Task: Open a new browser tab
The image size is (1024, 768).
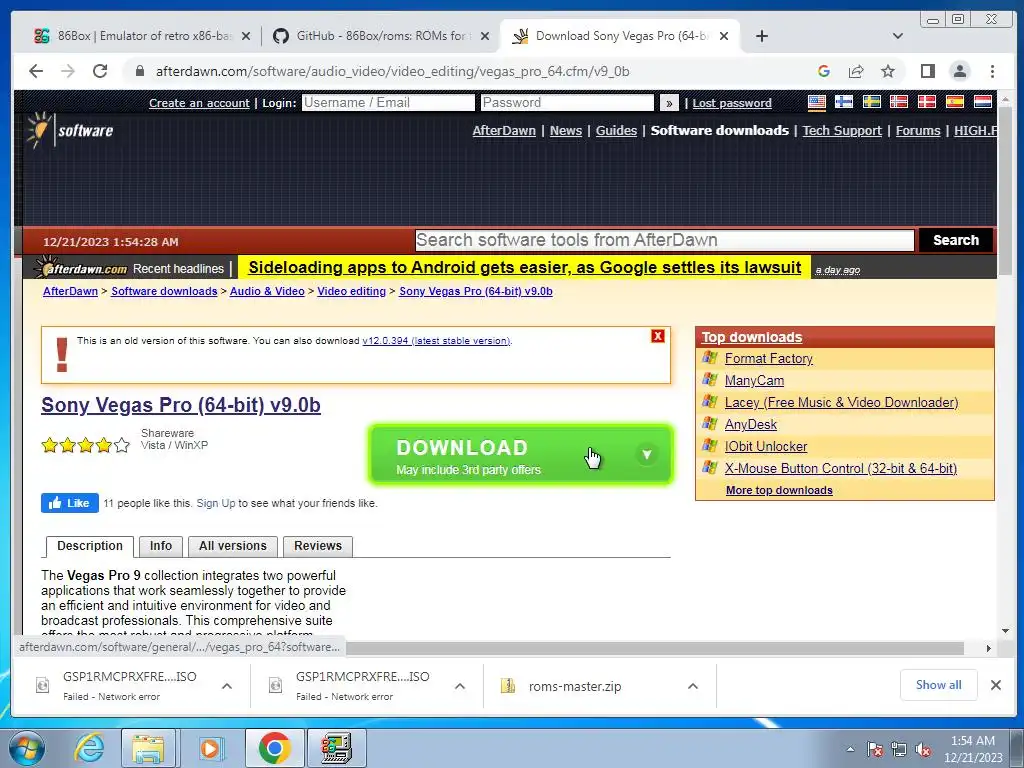Action: (761, 36)
